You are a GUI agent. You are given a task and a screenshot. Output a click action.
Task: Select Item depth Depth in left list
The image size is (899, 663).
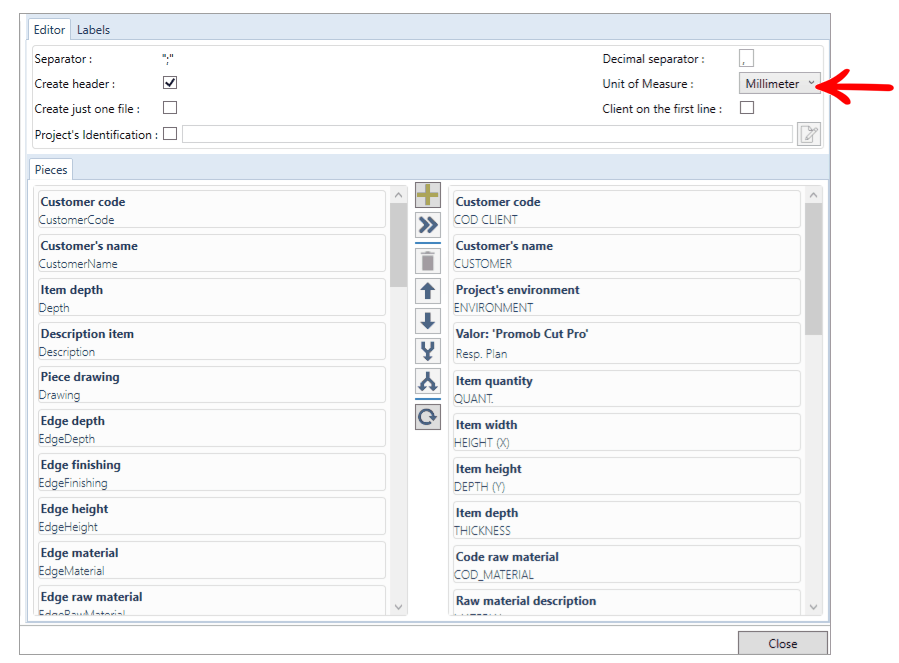[x=212, y=297]
